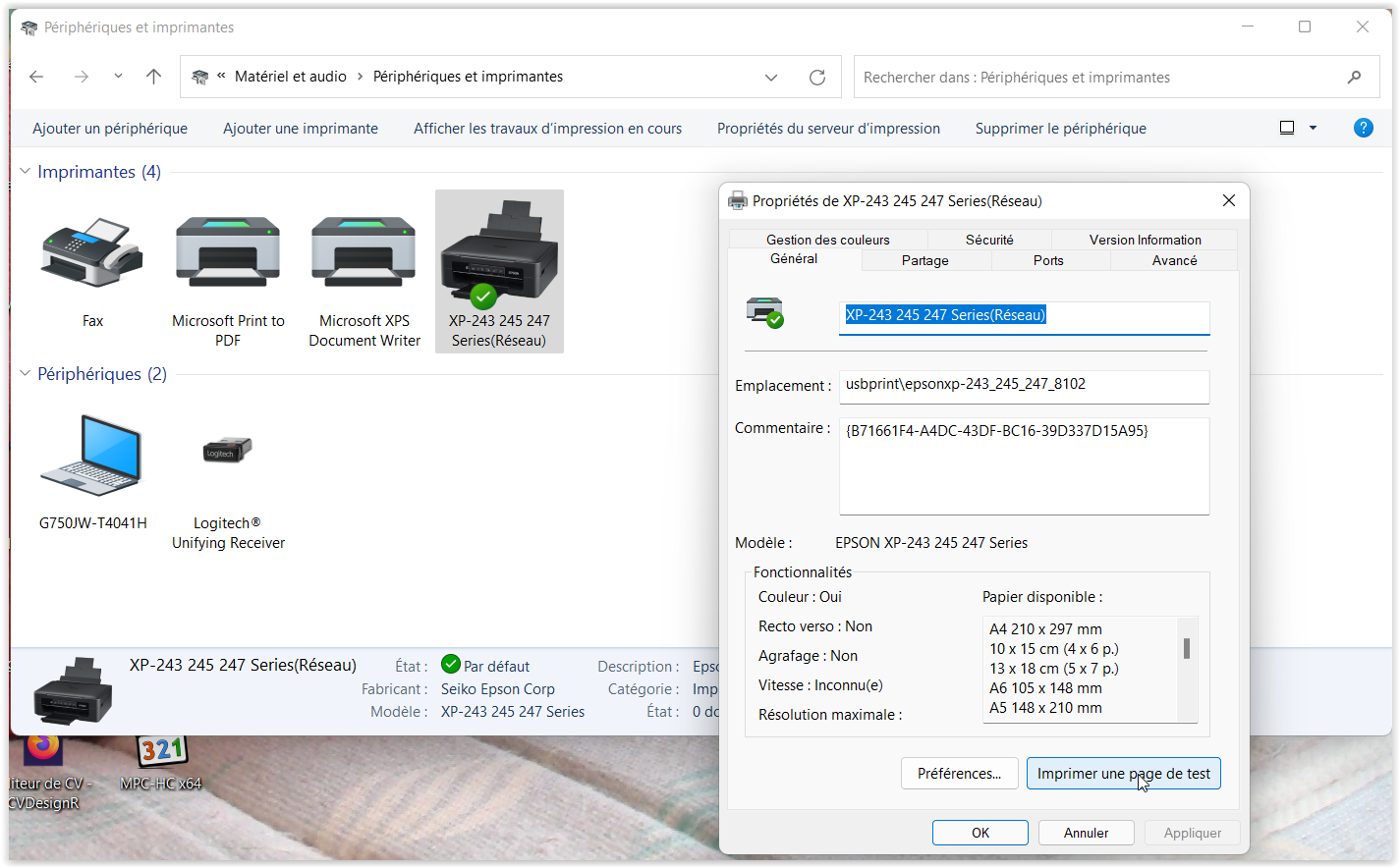This screenshot has width=1400, height=868.
Task: Collapse the Périphériques (2) group
Action: [x=26, y=374]
